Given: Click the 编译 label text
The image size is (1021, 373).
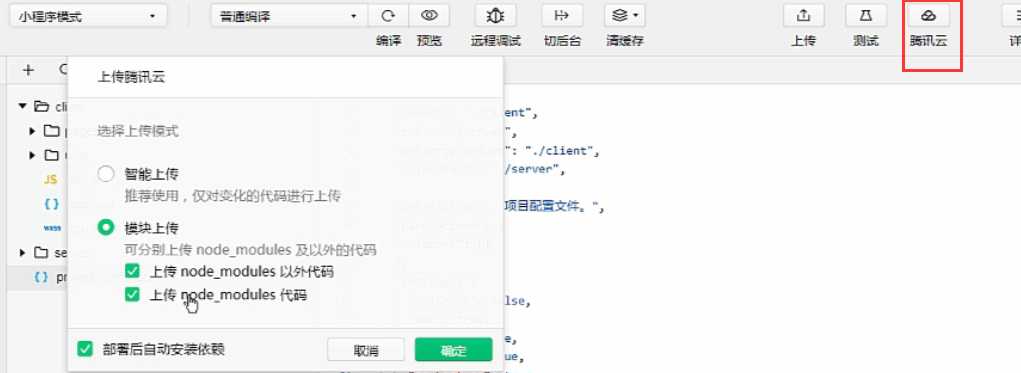Looking at the screenshot, I should tap(388, 41).
